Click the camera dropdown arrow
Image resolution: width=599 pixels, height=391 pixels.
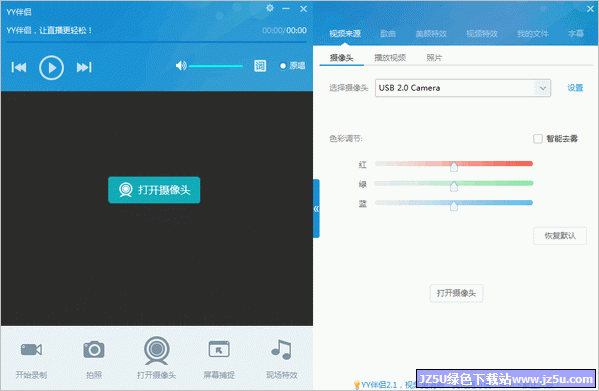pyautogui.click(x=542, y=88)
